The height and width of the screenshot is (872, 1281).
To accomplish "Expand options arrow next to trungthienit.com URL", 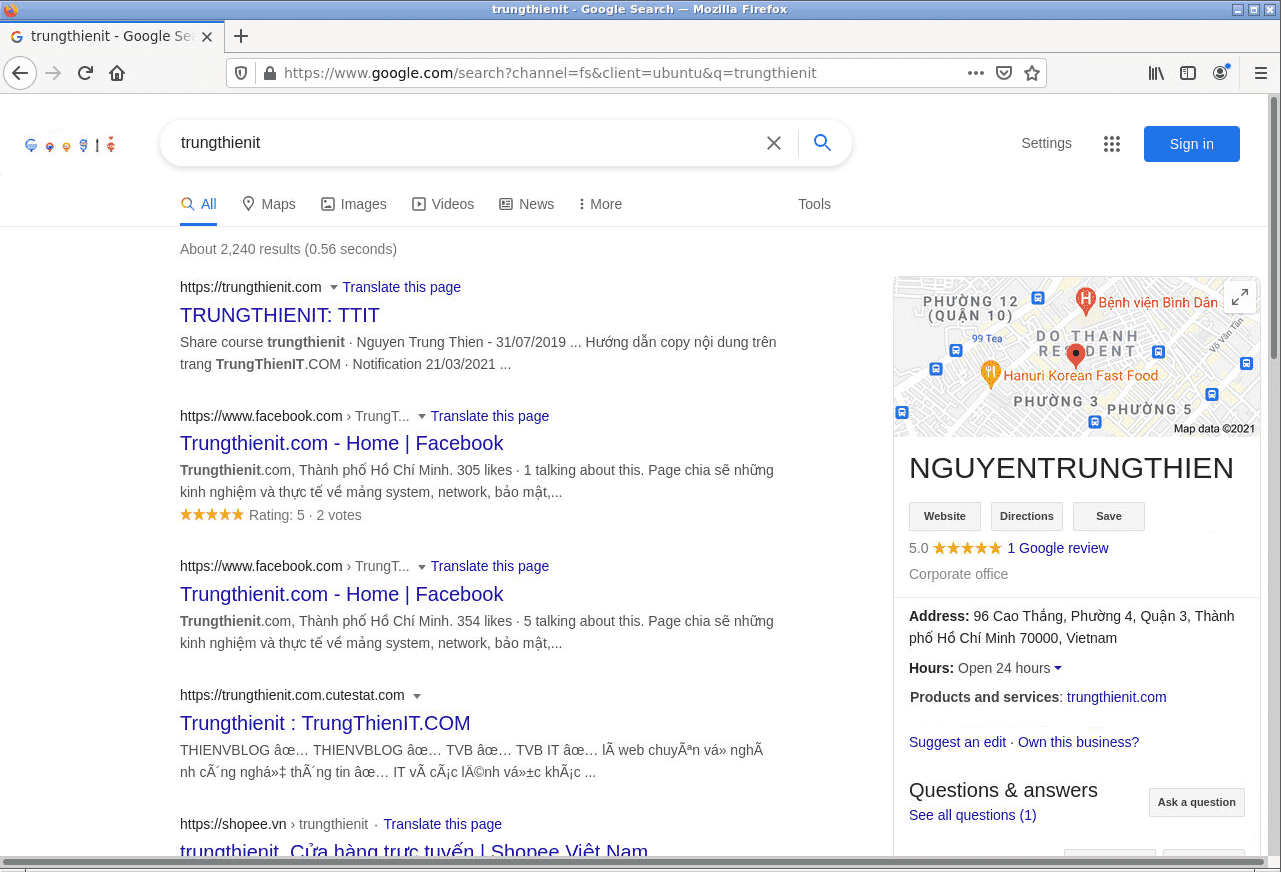I will tap(334, 287).
